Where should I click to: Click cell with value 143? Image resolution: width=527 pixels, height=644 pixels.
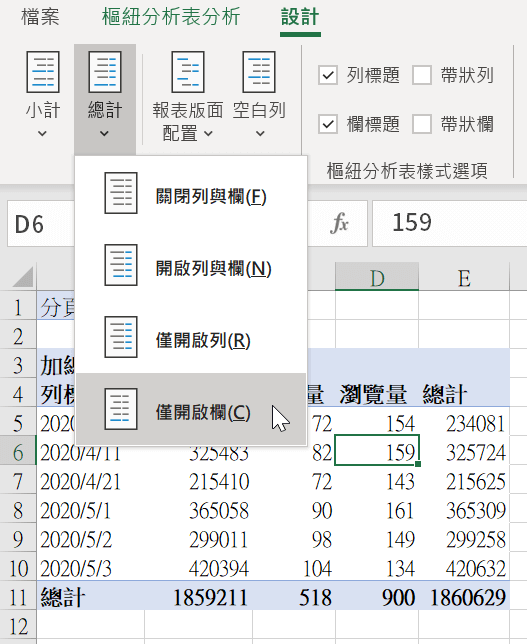pyautogui.click(x=377, y=480)
